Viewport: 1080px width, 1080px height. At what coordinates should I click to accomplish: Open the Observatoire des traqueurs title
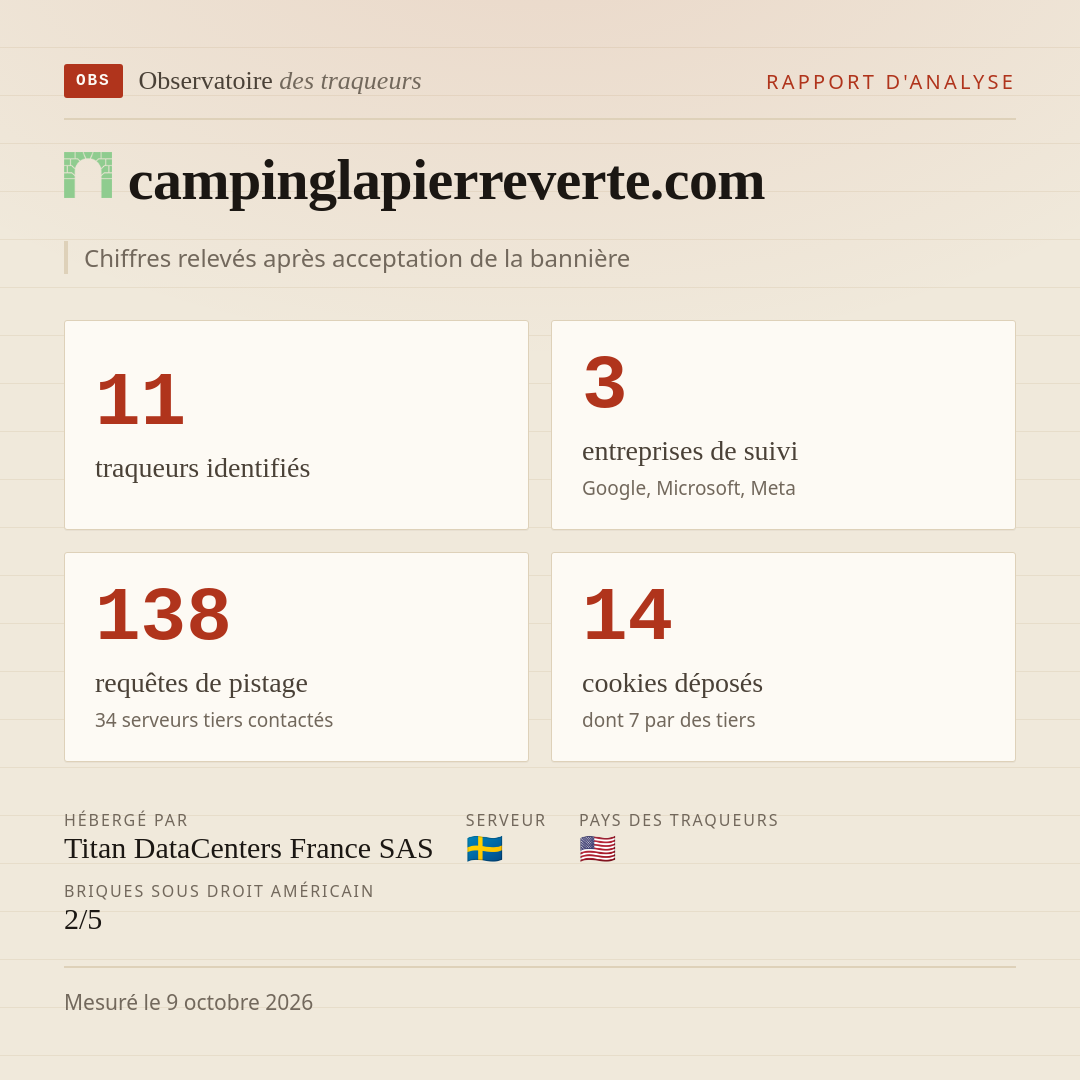[280, 81]
